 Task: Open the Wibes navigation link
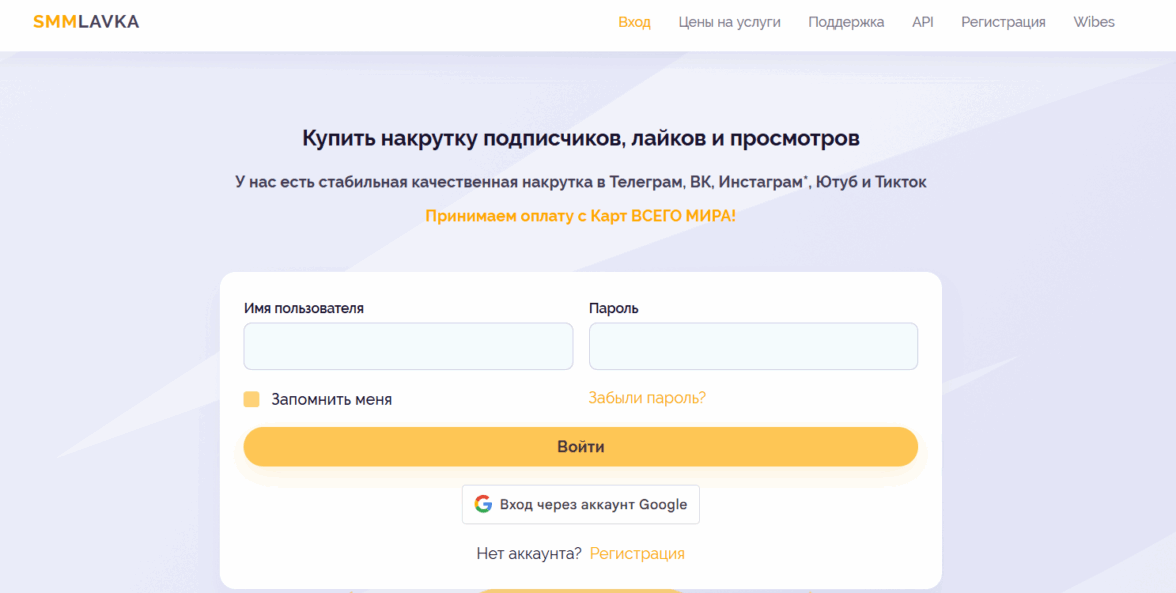(1093, 22)
